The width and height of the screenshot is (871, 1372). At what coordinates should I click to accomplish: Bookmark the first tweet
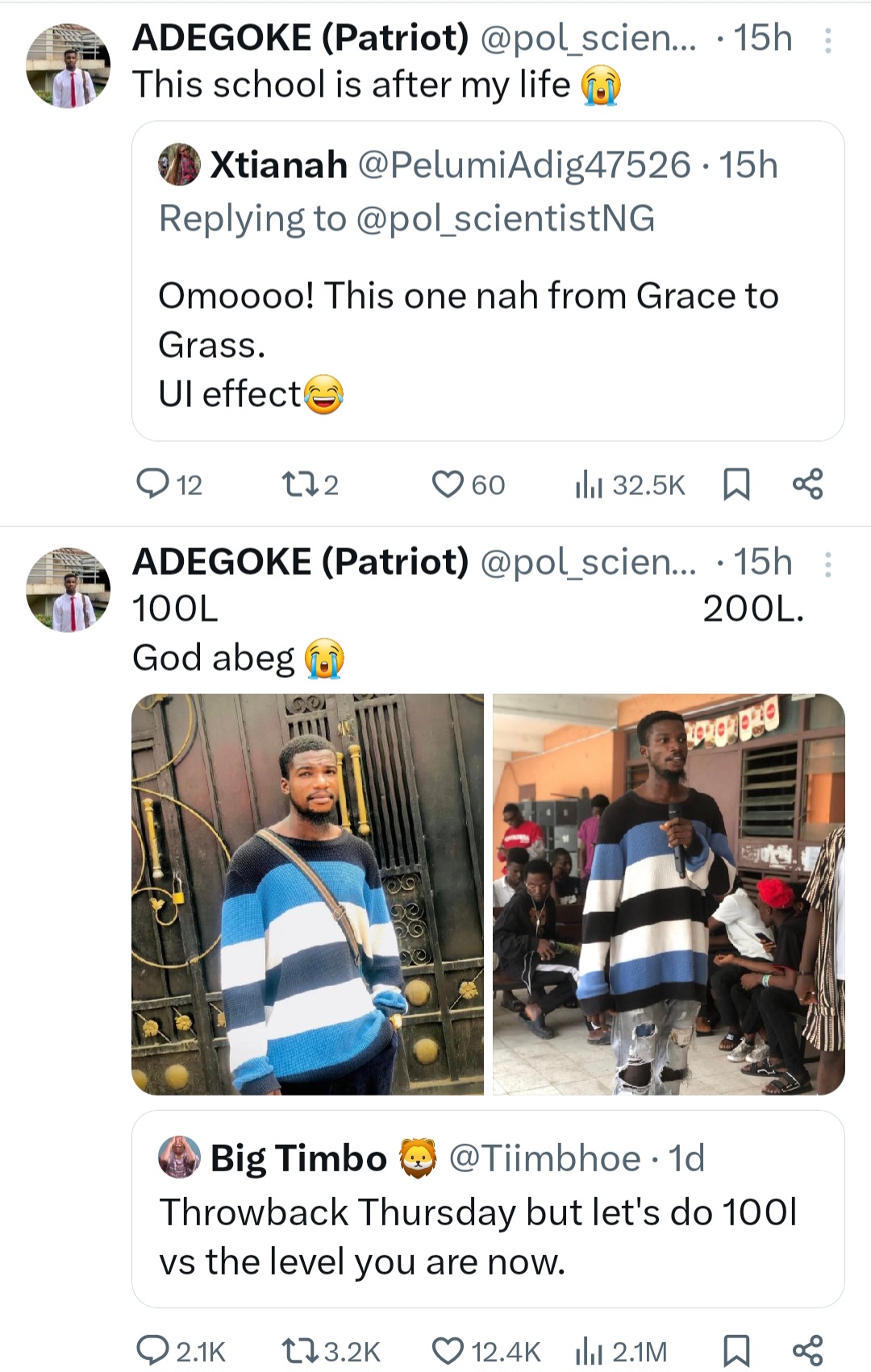click(x=736, y=484)
